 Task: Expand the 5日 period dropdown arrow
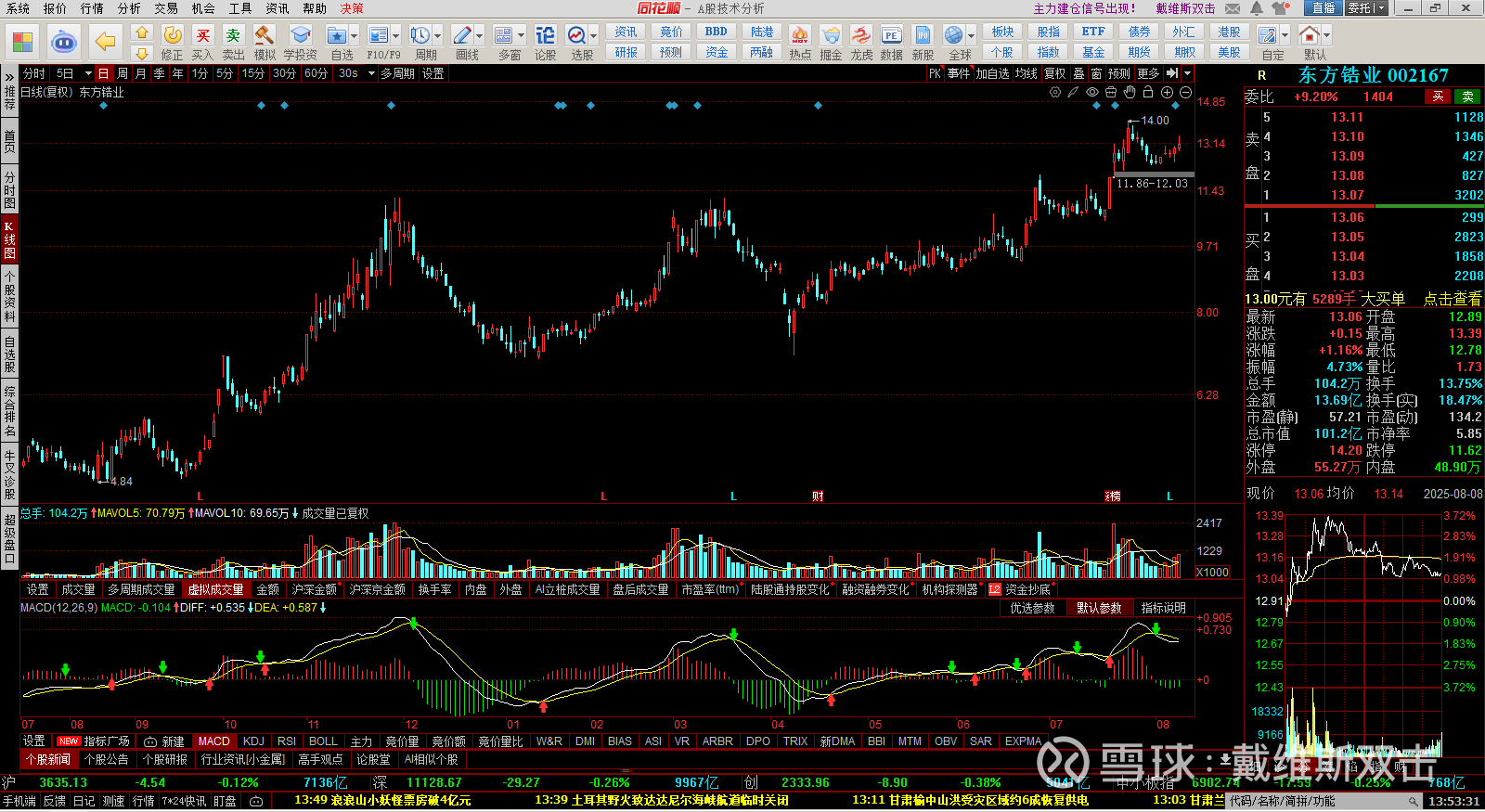pyautogui.click(x=88, y=73)
